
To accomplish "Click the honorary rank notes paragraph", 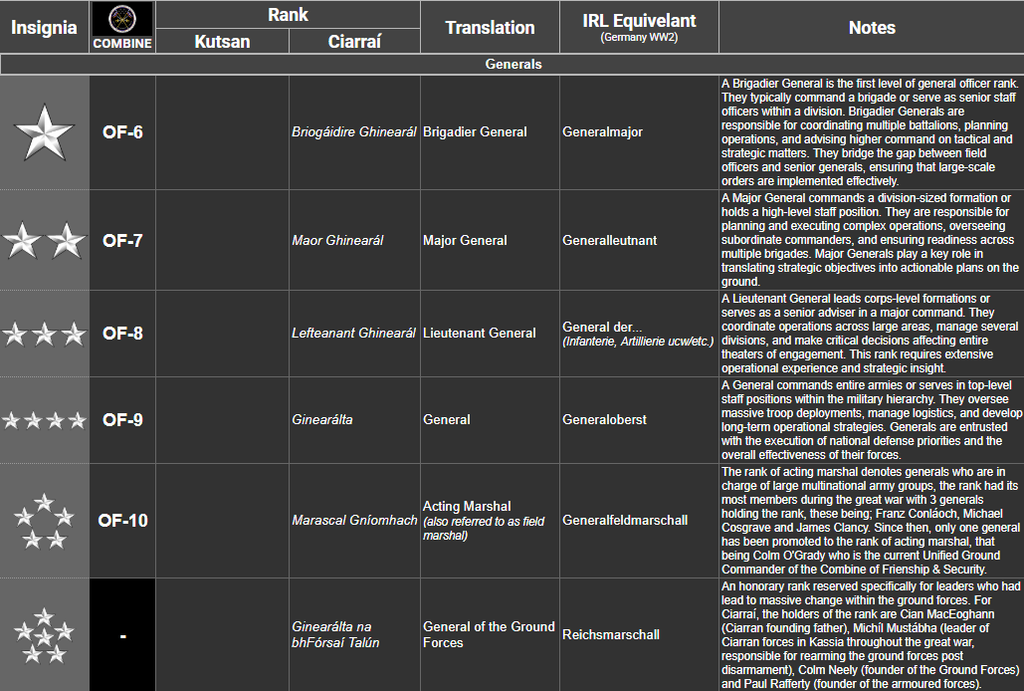I will coord(871,635).
